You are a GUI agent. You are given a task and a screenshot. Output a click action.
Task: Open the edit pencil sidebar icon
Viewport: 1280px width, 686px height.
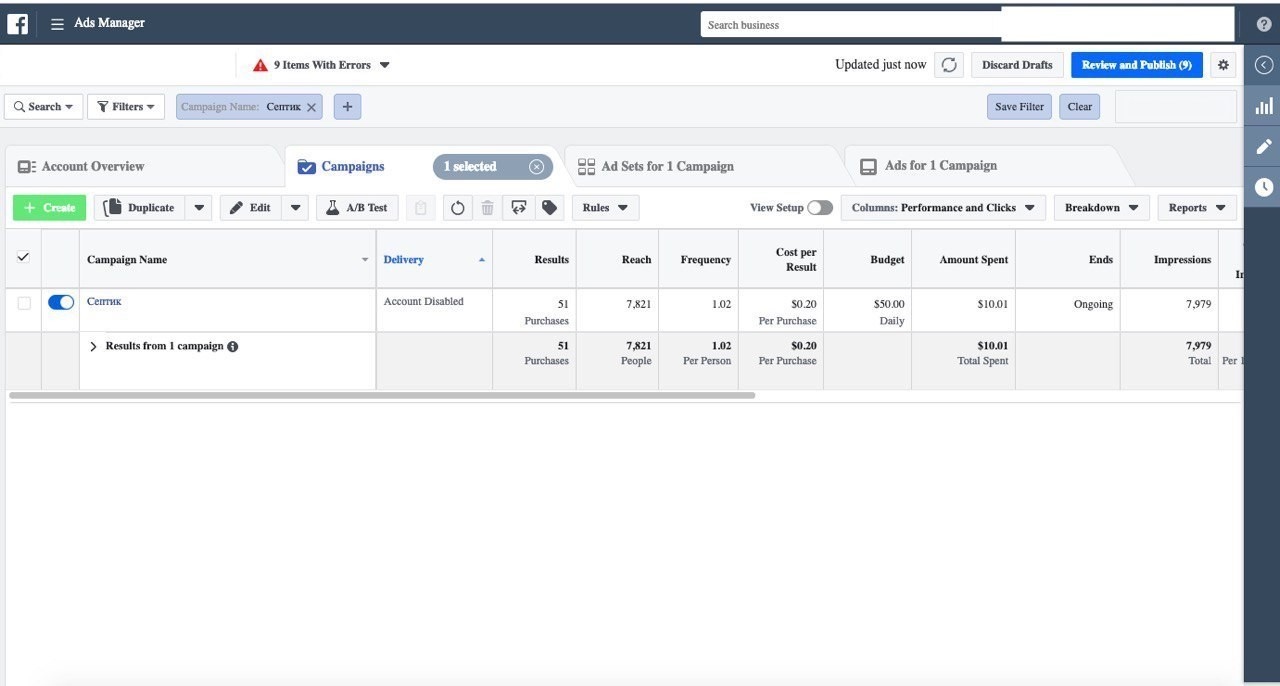click(1264, 146)
